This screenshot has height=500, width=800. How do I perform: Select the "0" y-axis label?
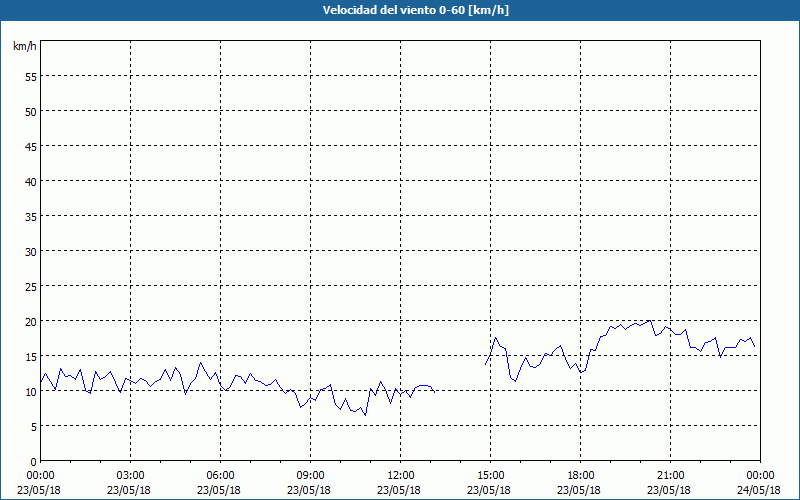(33, 462)
